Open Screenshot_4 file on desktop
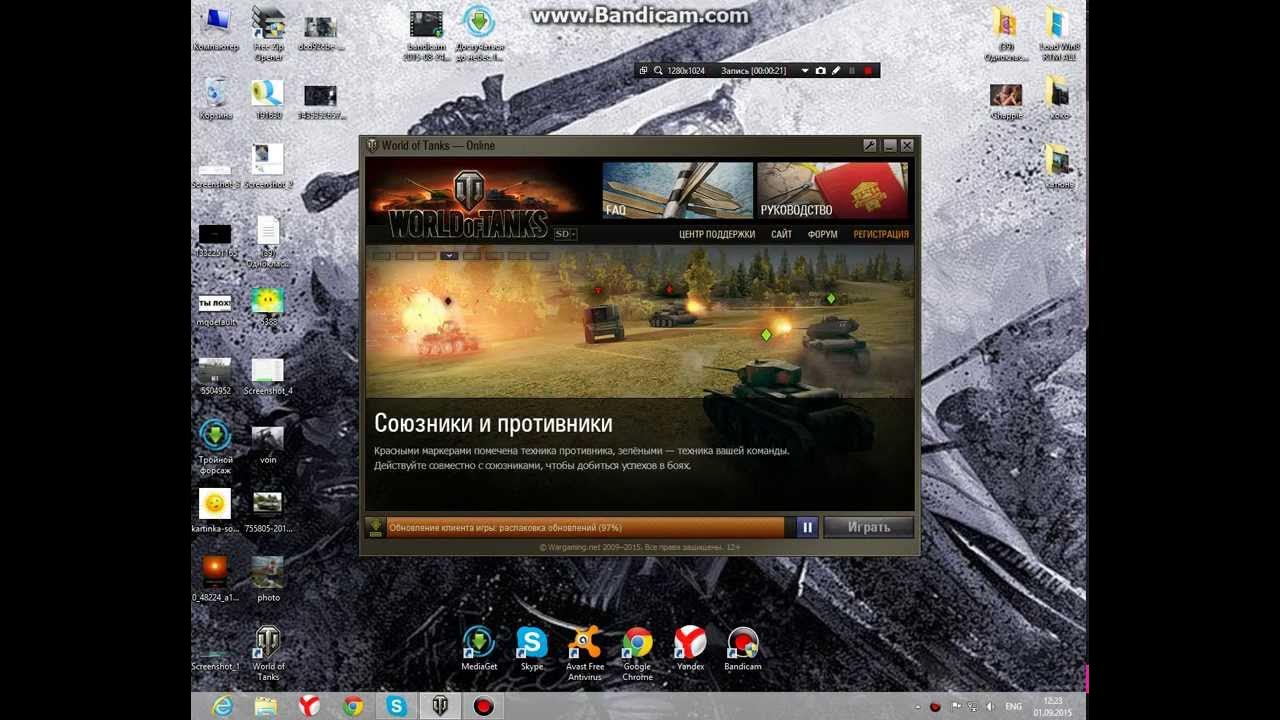Viewport: 1280px width, 720px height. tap(268, 377)
